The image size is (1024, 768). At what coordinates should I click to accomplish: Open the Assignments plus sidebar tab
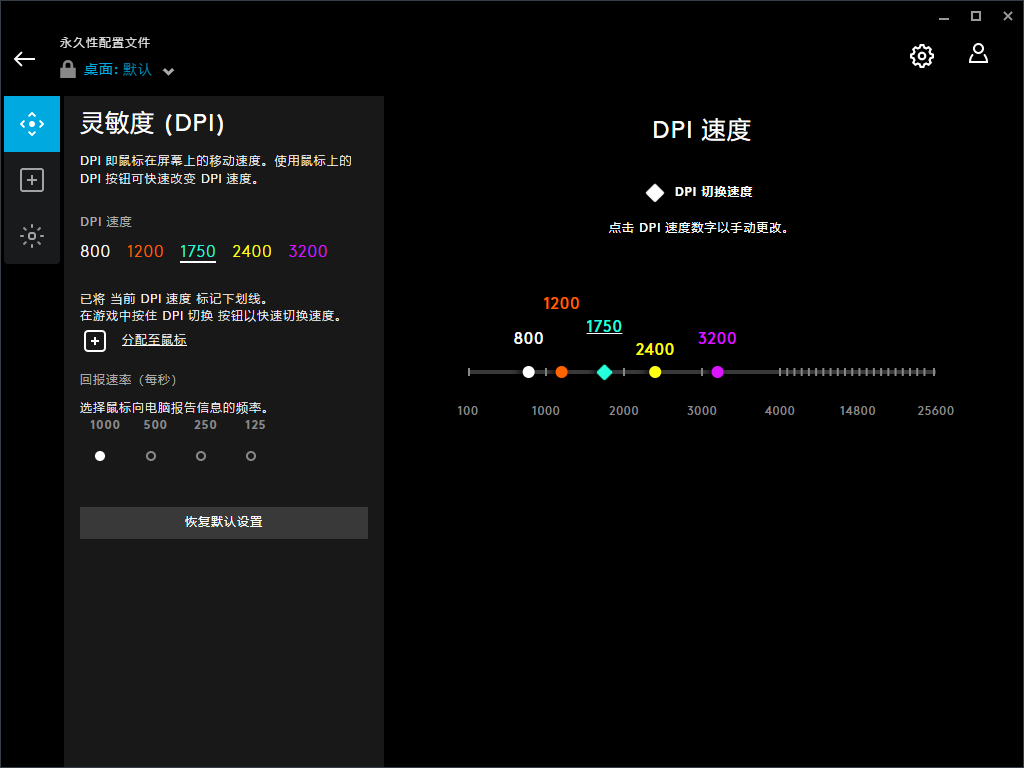pos(32,180)
